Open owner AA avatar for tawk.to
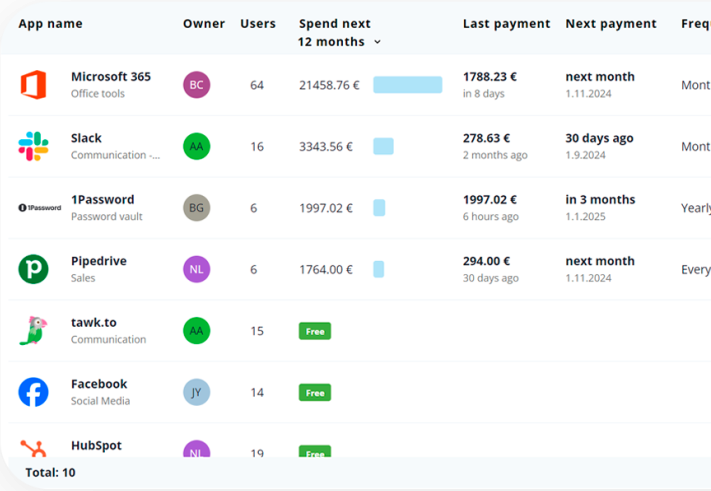 pos(196,331)
